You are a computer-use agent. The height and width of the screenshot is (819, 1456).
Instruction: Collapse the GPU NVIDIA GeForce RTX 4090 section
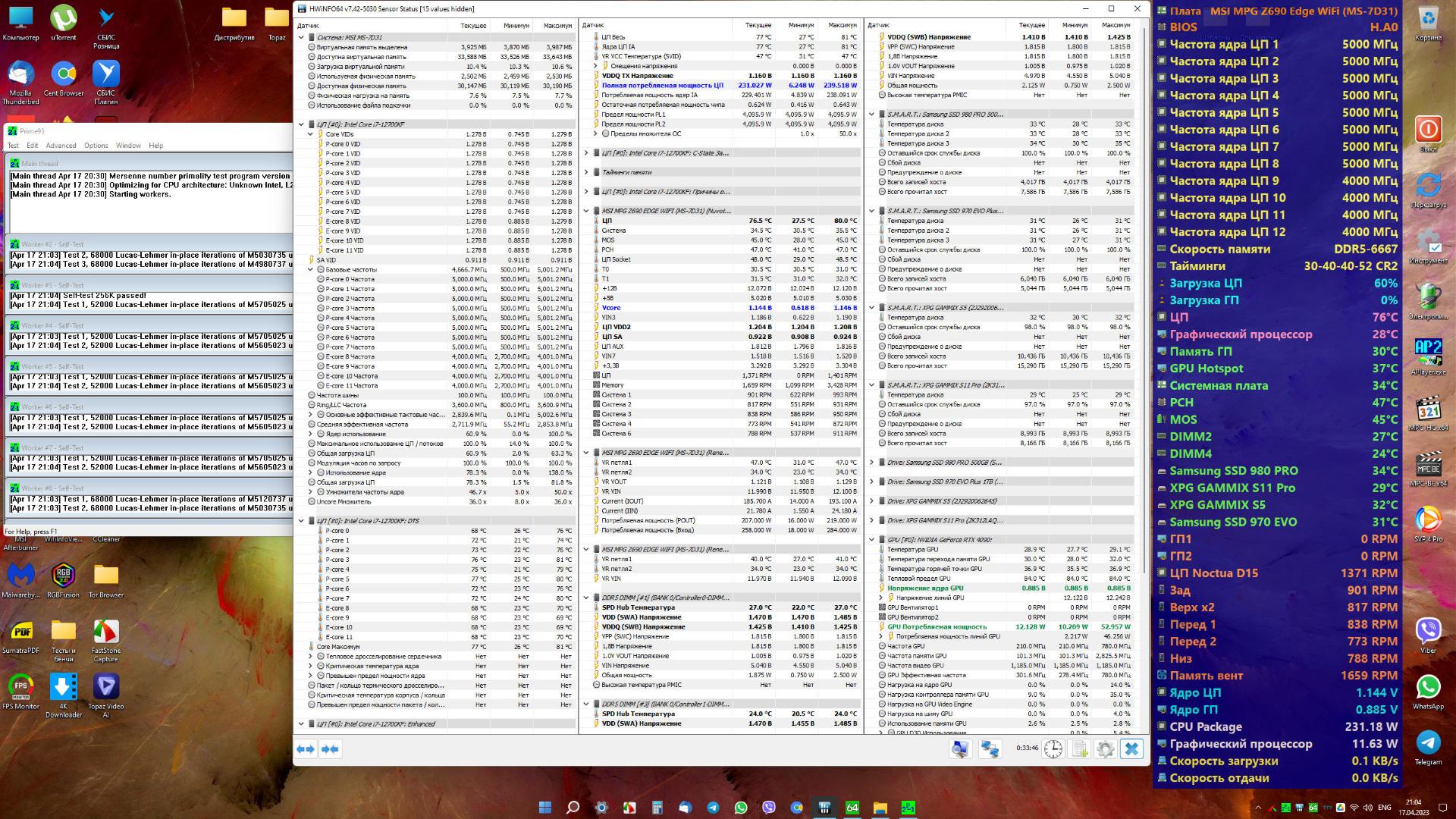(871, 540)
